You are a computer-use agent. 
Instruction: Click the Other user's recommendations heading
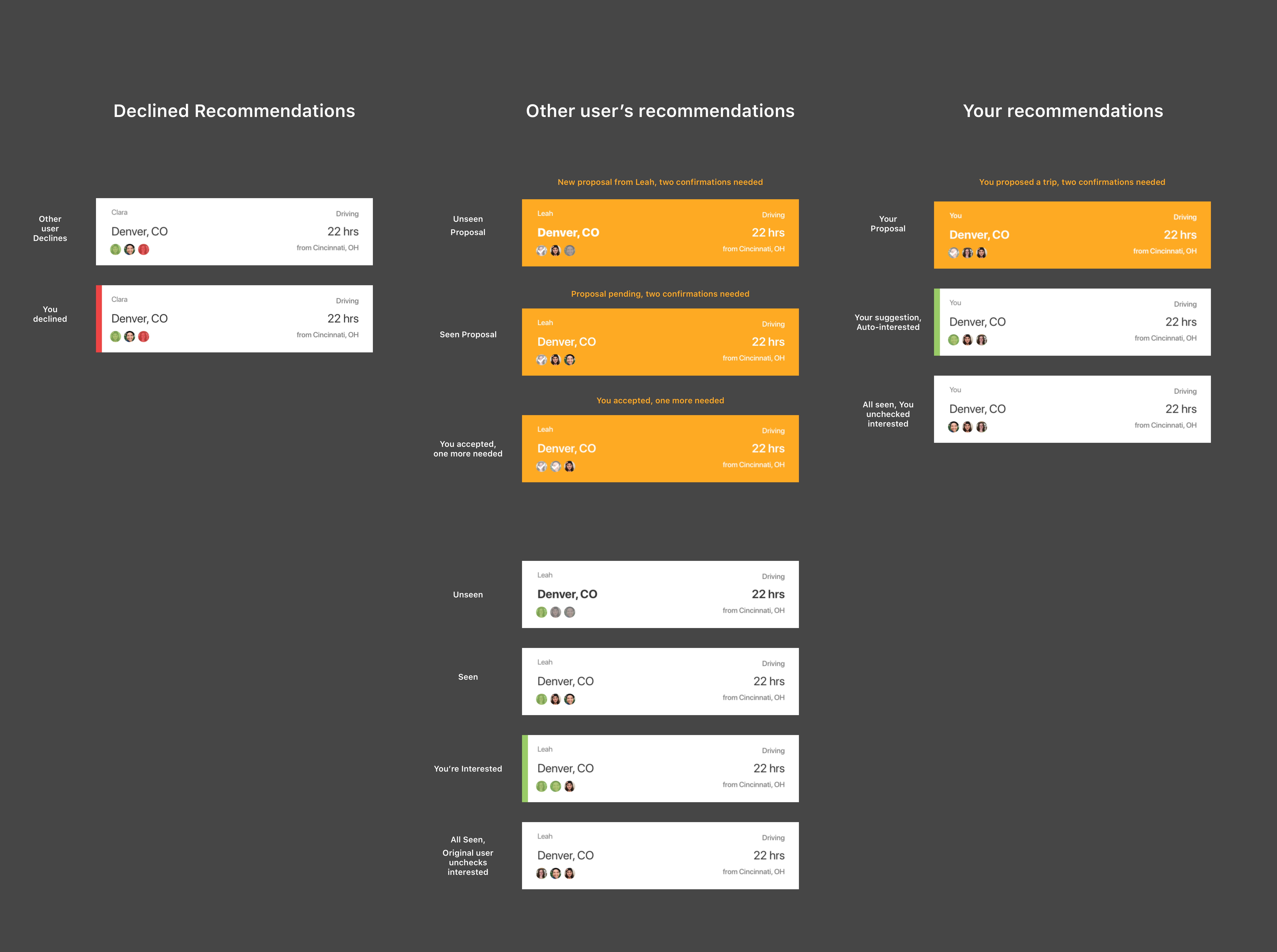[x=660, y=111]
